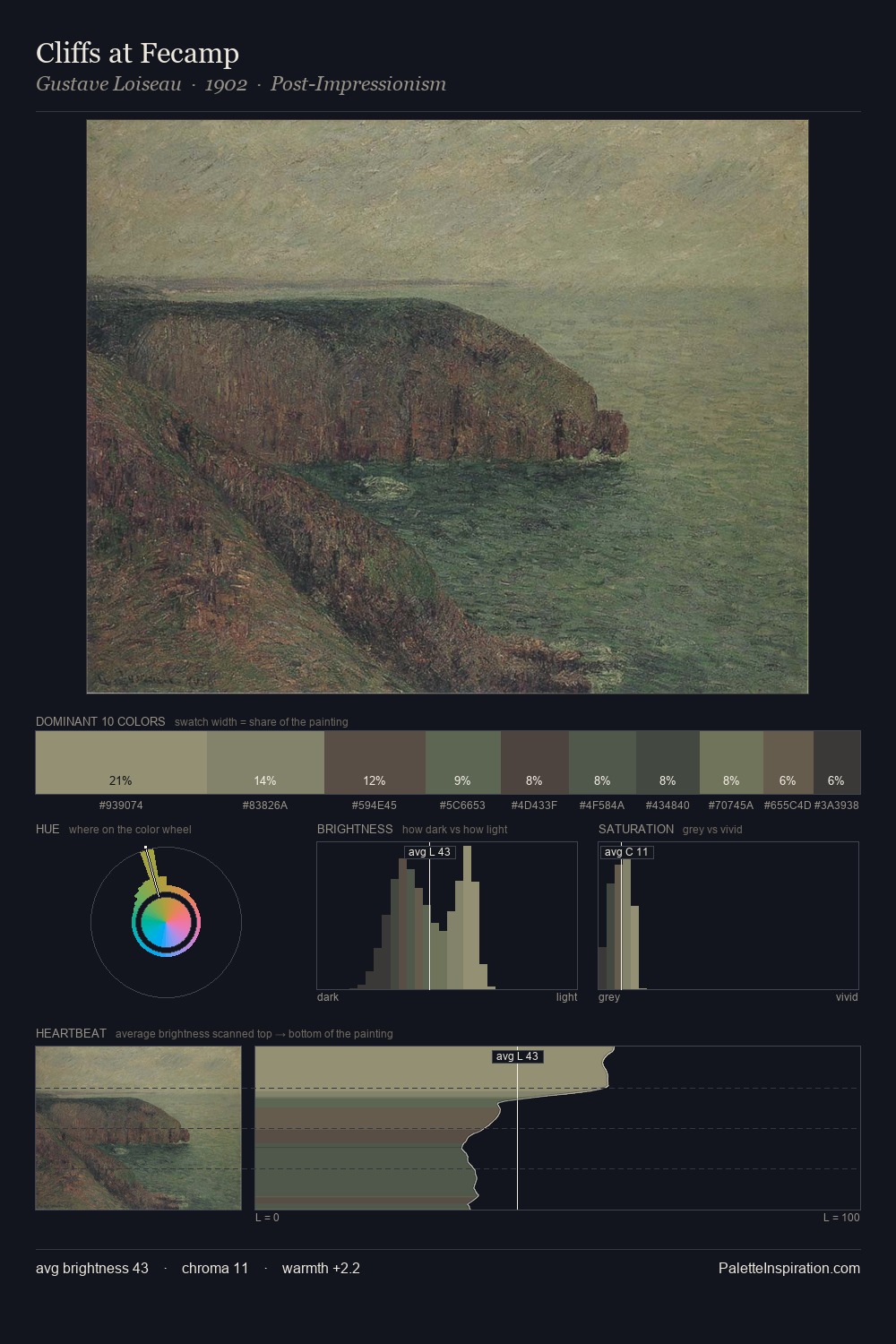Screen dimensions: 896x1344
Task: Click the hex code #4D433F label
Action: coord(534,805)
